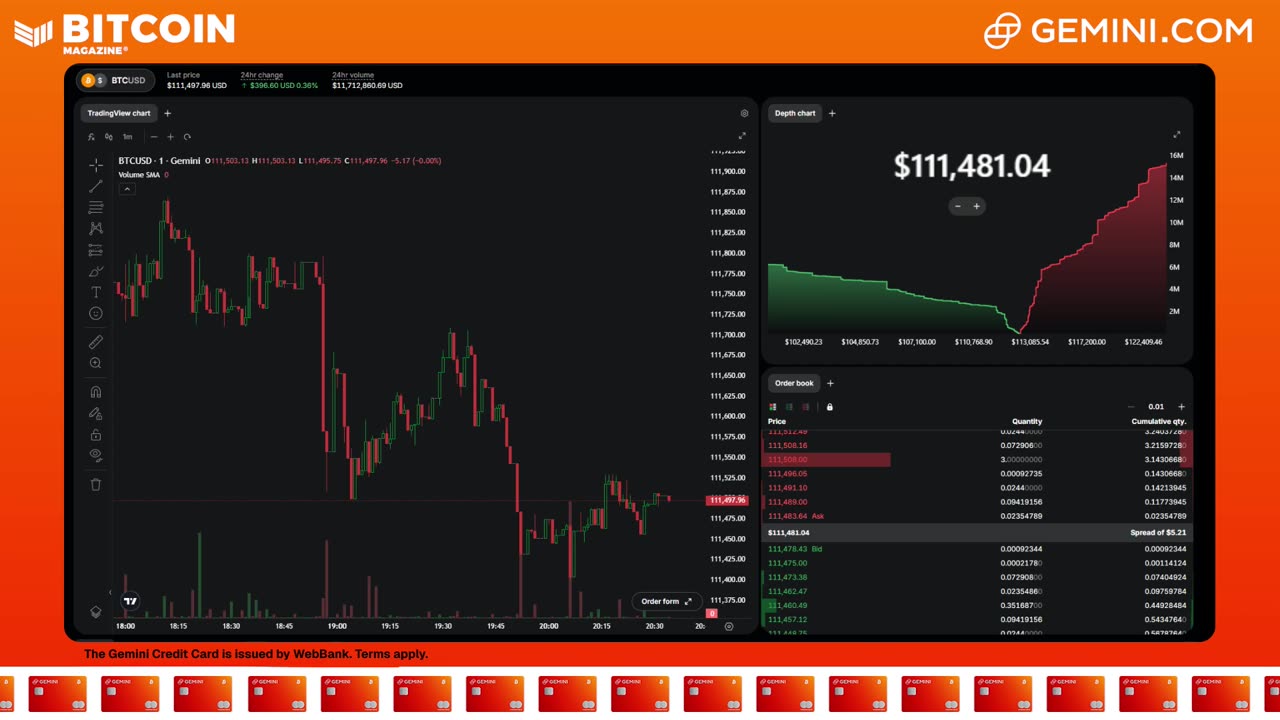
Task: Open the Gemini.com logo link
Action: [x=1118, y=30]
